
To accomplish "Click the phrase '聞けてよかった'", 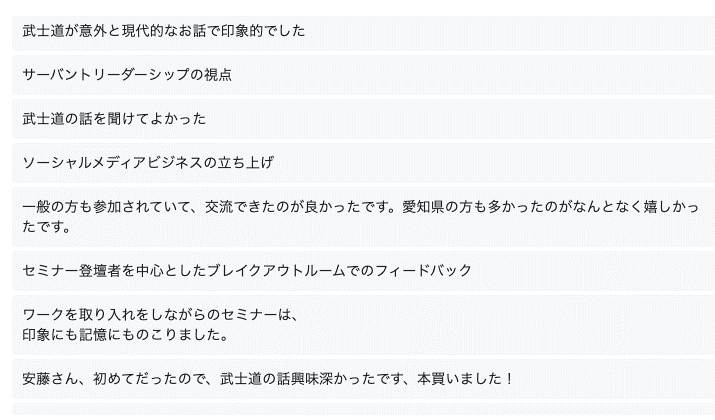I will [156, 119].
